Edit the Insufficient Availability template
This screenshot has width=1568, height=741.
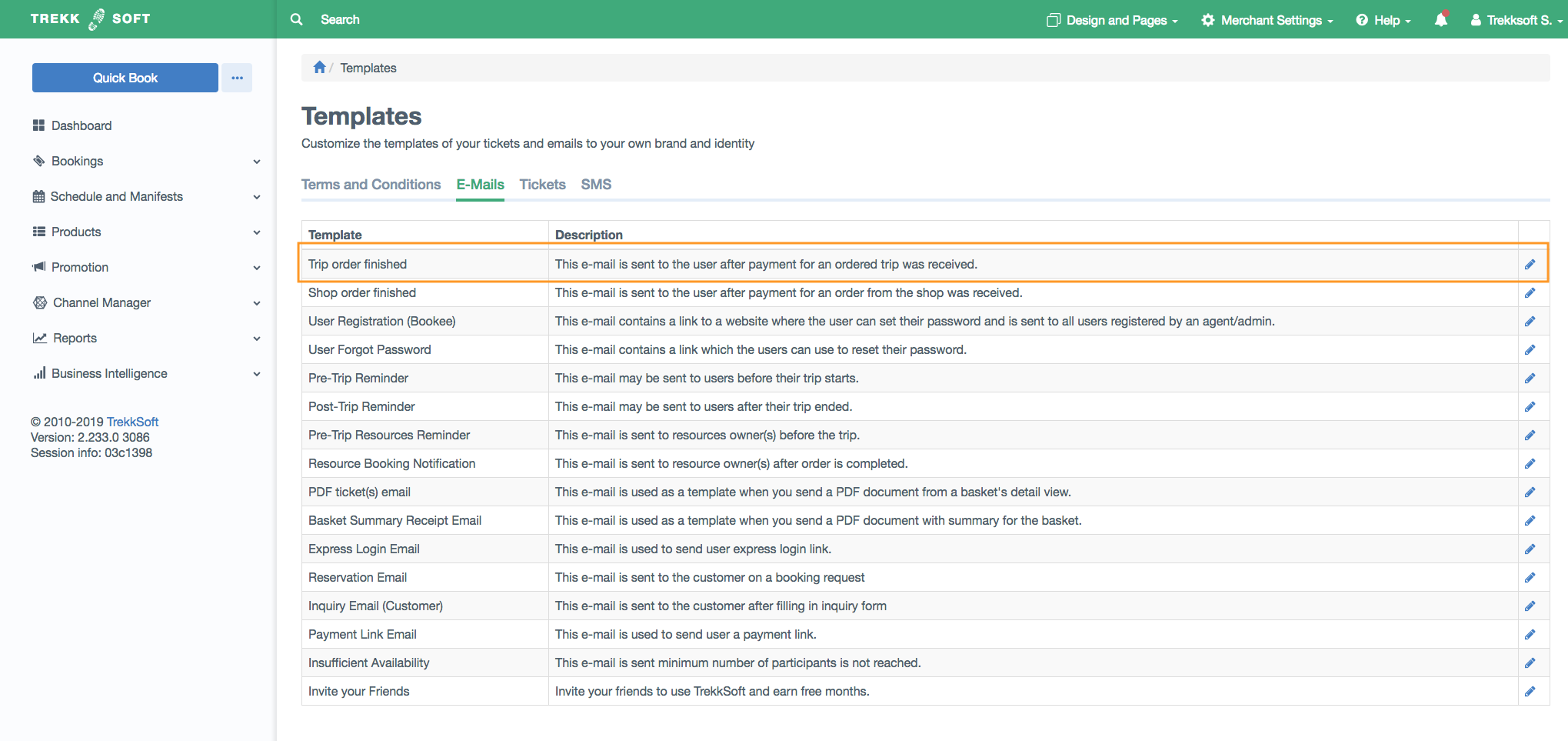pyautogui.click(x=1530, y=663)
